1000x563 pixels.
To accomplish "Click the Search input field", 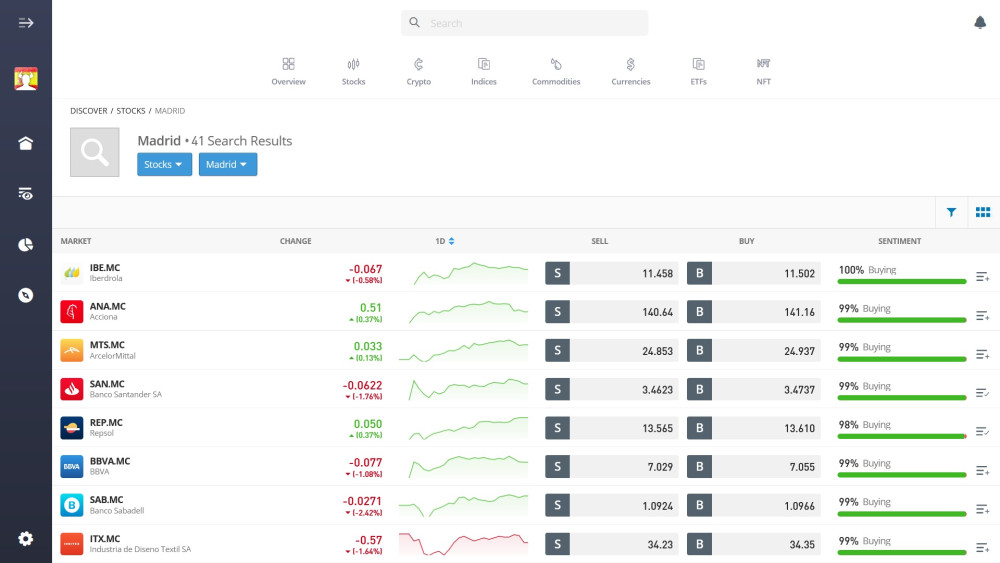I will [x=524, y=23].
